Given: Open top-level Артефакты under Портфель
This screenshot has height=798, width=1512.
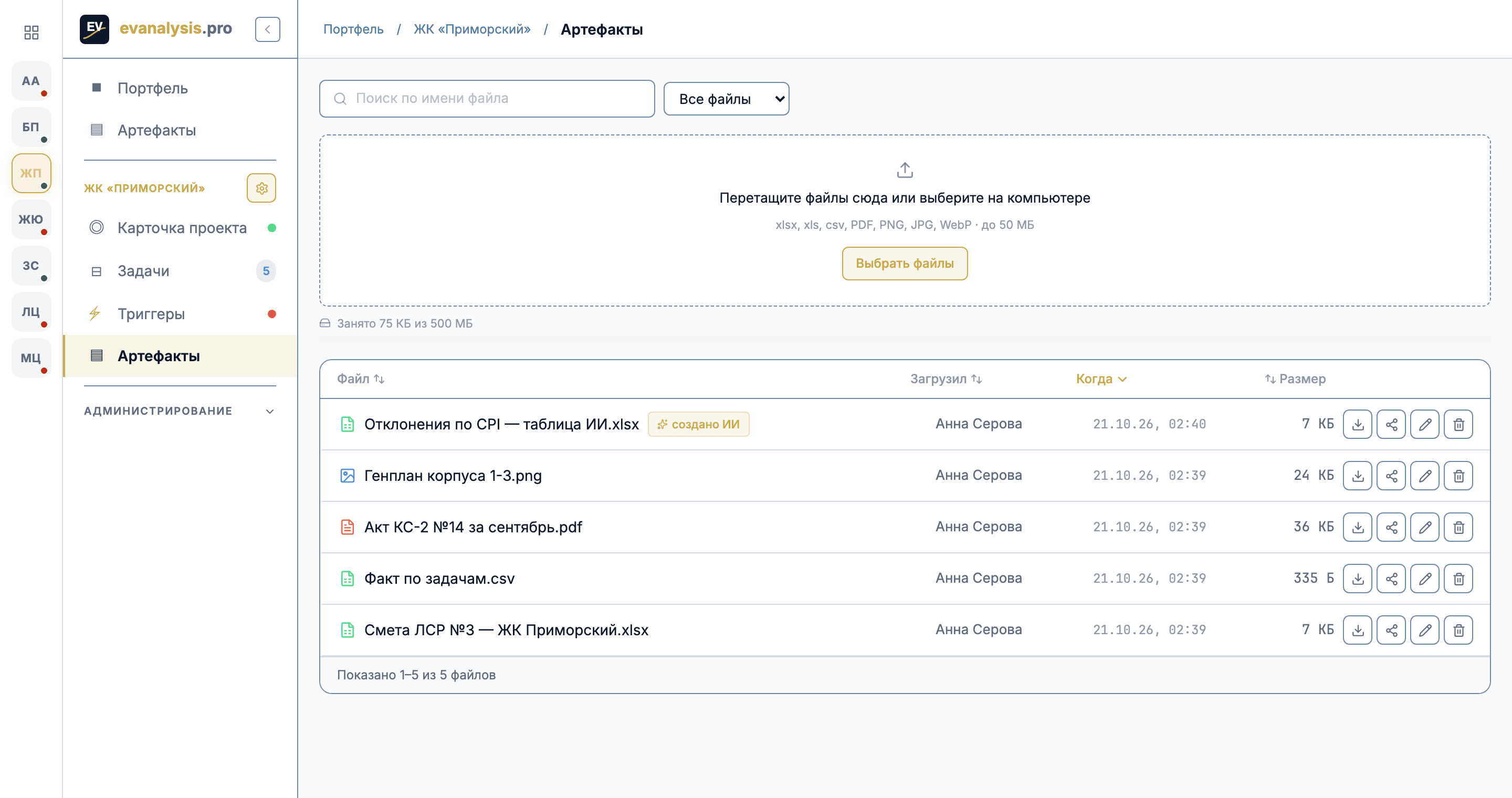Looking at the screenshot, I should (x=180, y=130).
